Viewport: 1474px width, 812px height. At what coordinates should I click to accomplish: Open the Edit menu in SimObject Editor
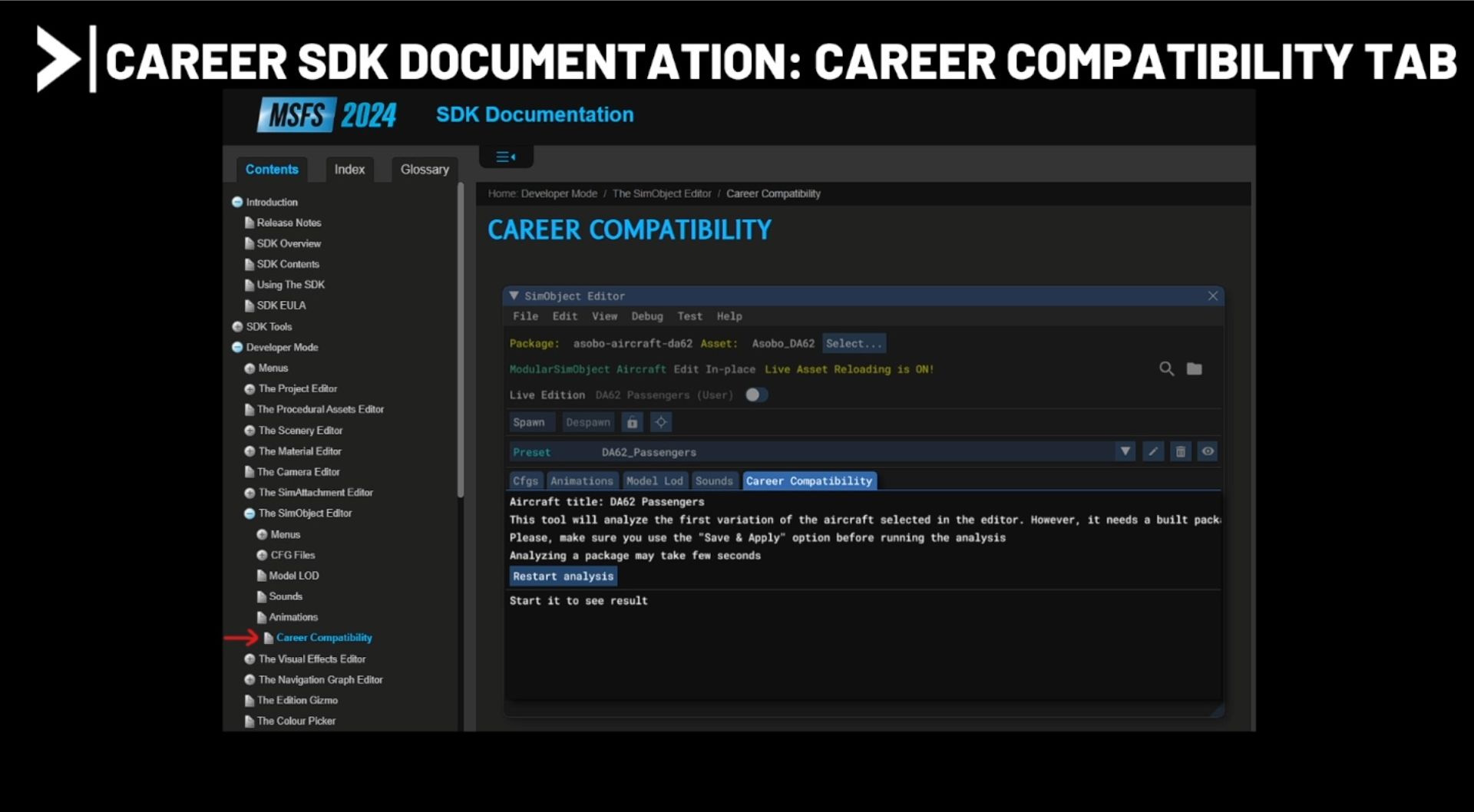pos(564,316)
